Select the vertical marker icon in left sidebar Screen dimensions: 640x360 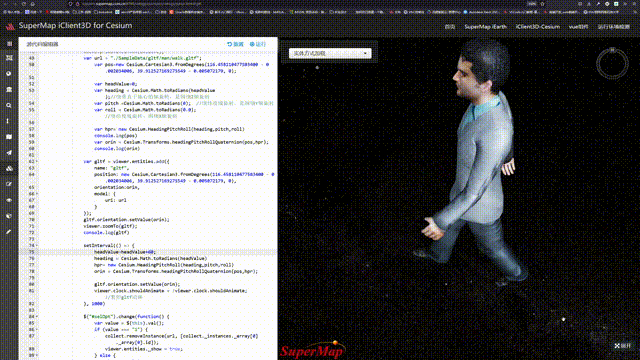(x=8, y=121)
